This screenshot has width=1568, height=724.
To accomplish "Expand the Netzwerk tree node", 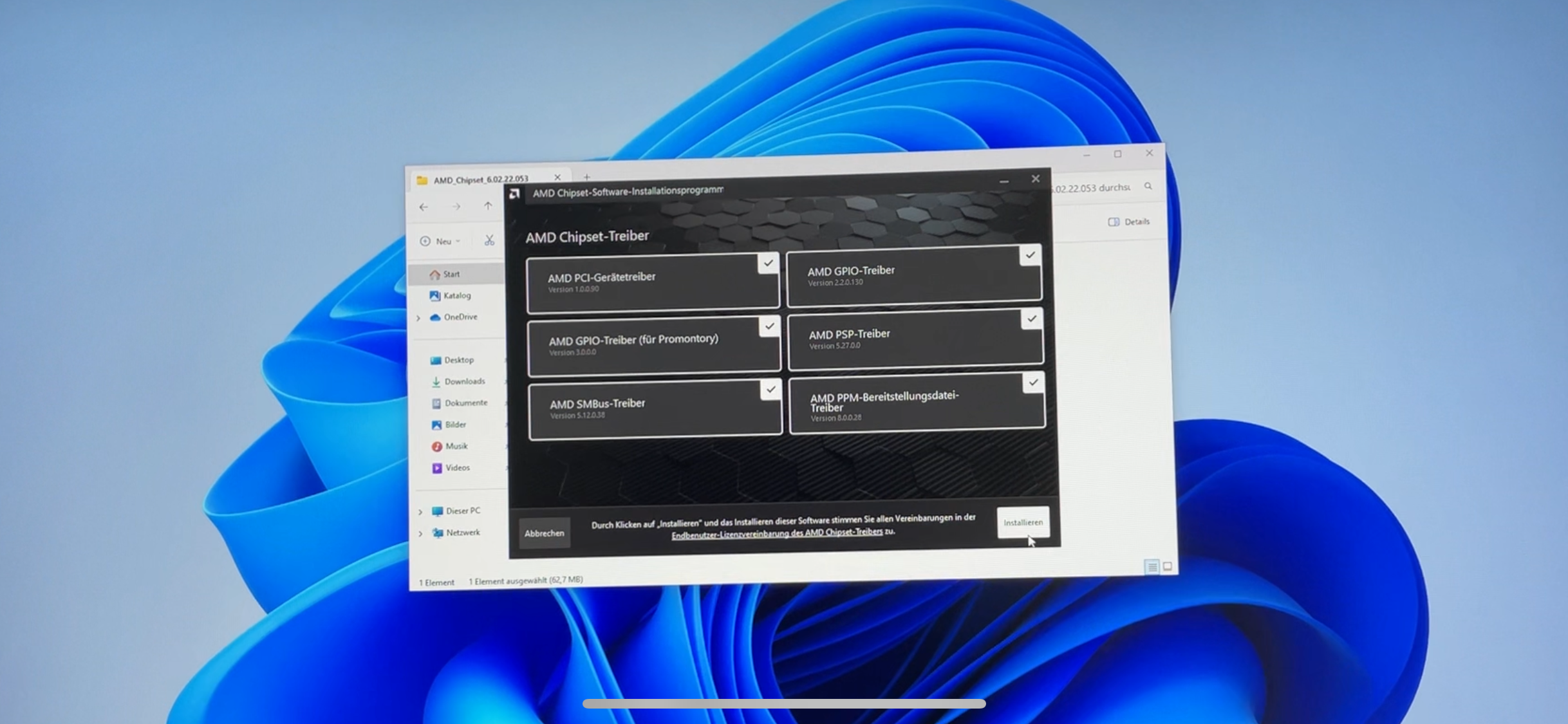I will [x=420, y=534].
